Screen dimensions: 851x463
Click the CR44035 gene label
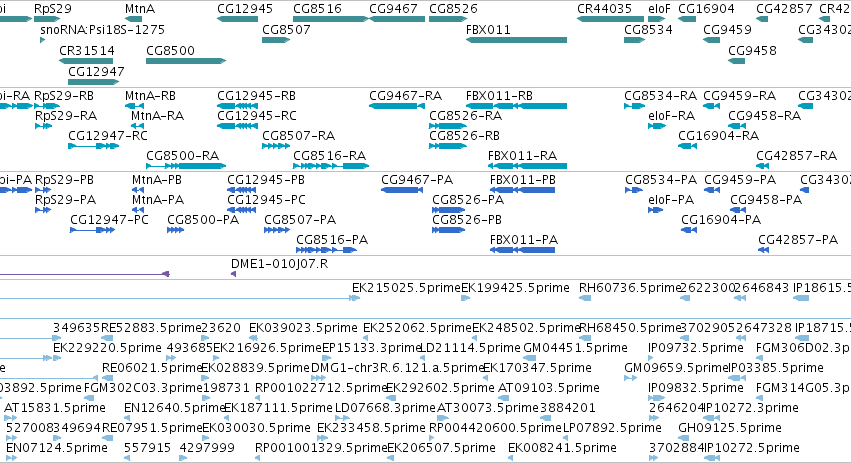604,9
